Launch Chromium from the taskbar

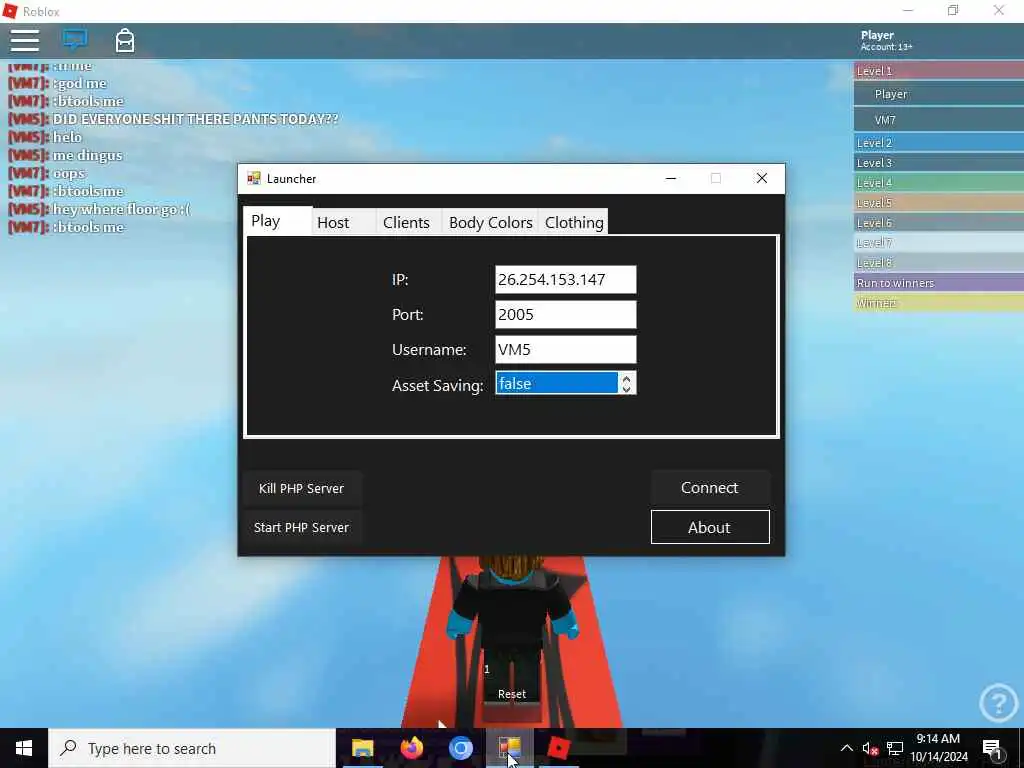click(460, 748)
